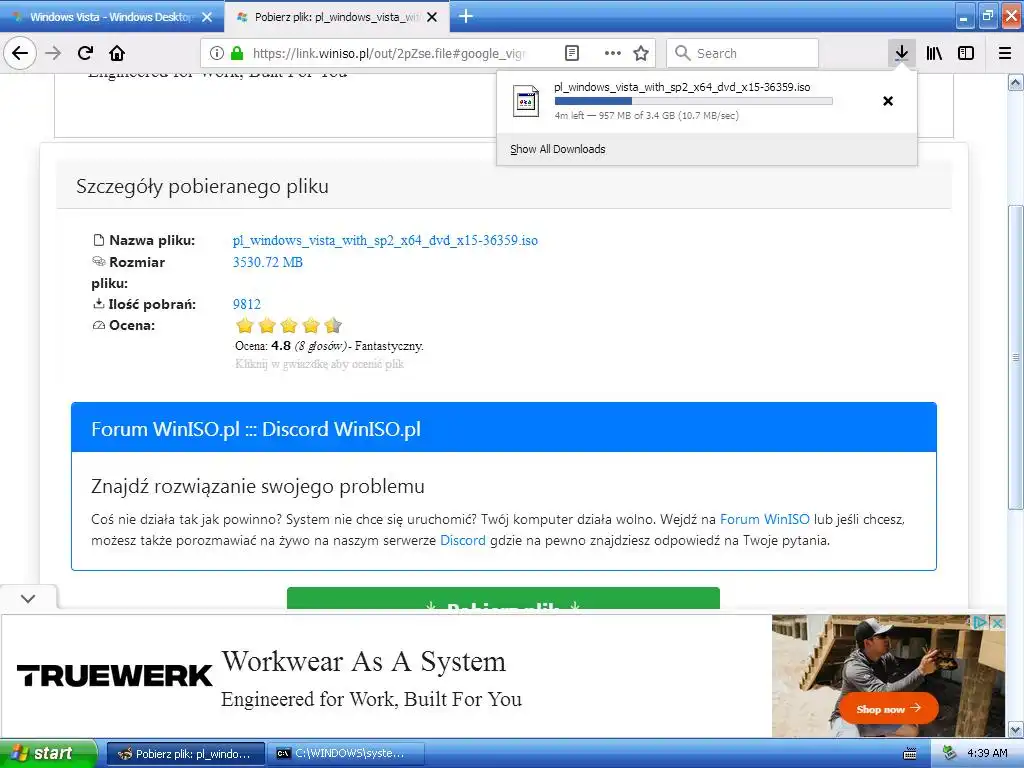The image size is (1024, 768).
Task: Click the Szczegóły pobieranego pliku heading
Action: click(202, 186)
